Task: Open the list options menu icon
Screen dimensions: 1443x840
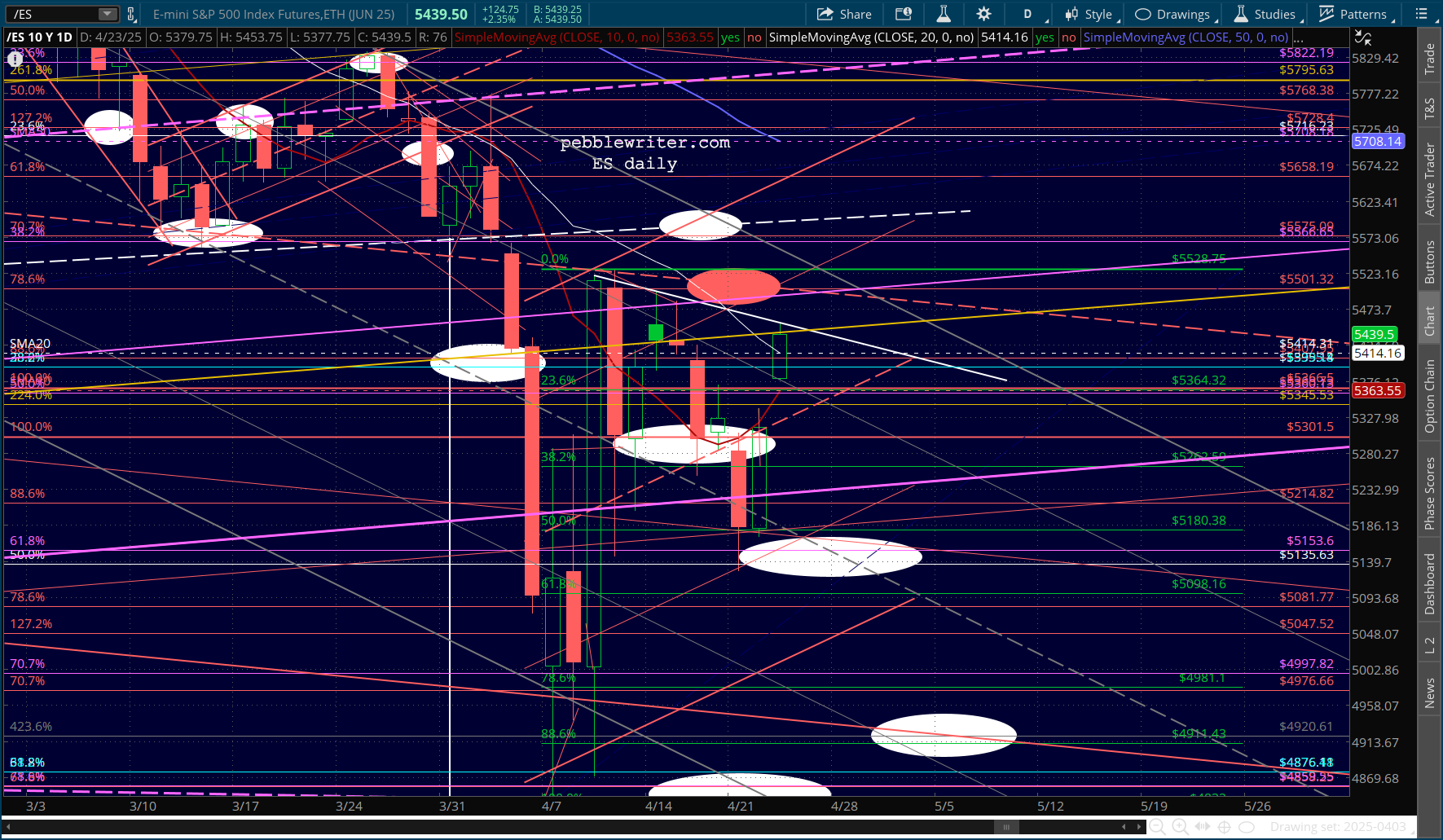Action: pos(1422,14)
